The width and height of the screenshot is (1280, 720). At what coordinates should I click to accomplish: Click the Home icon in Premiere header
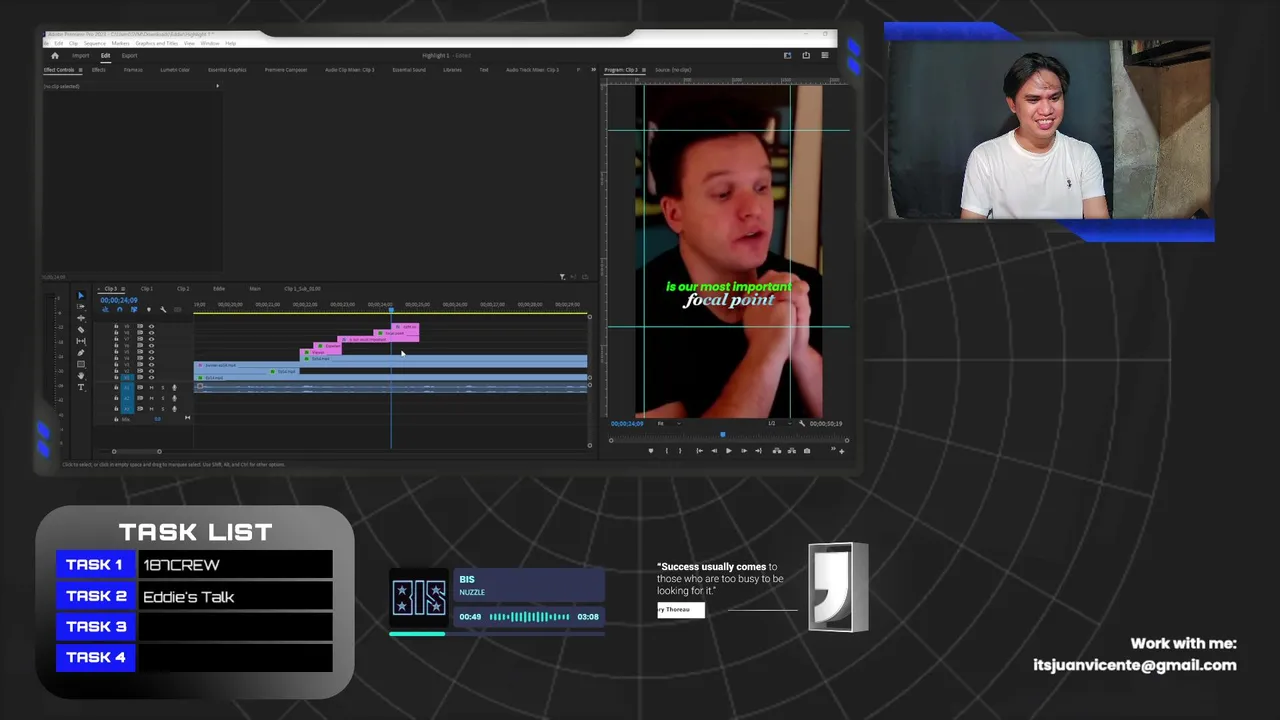click(55, 56)
